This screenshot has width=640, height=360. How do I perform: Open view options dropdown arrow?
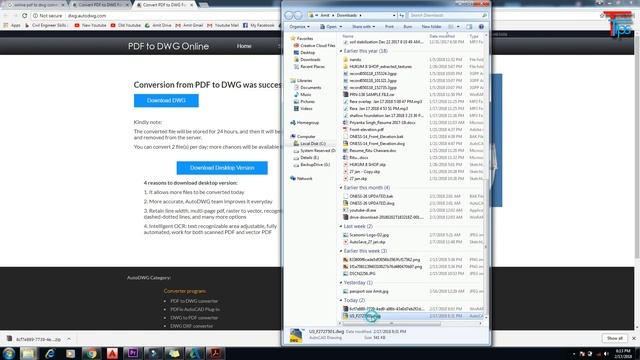tap(458, 27)
